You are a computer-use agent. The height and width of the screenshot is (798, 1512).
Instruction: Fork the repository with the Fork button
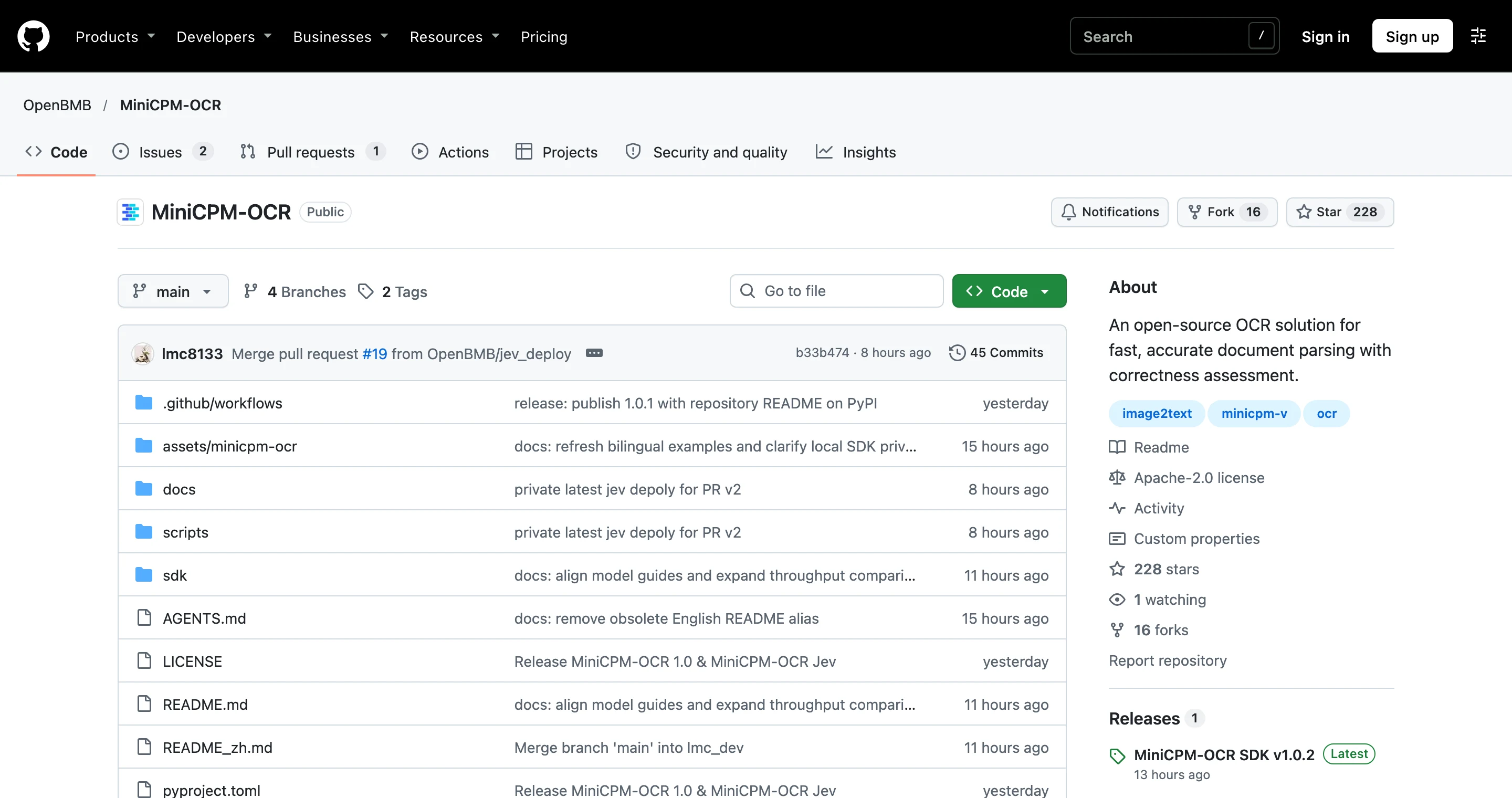[x=1227, y=212]
